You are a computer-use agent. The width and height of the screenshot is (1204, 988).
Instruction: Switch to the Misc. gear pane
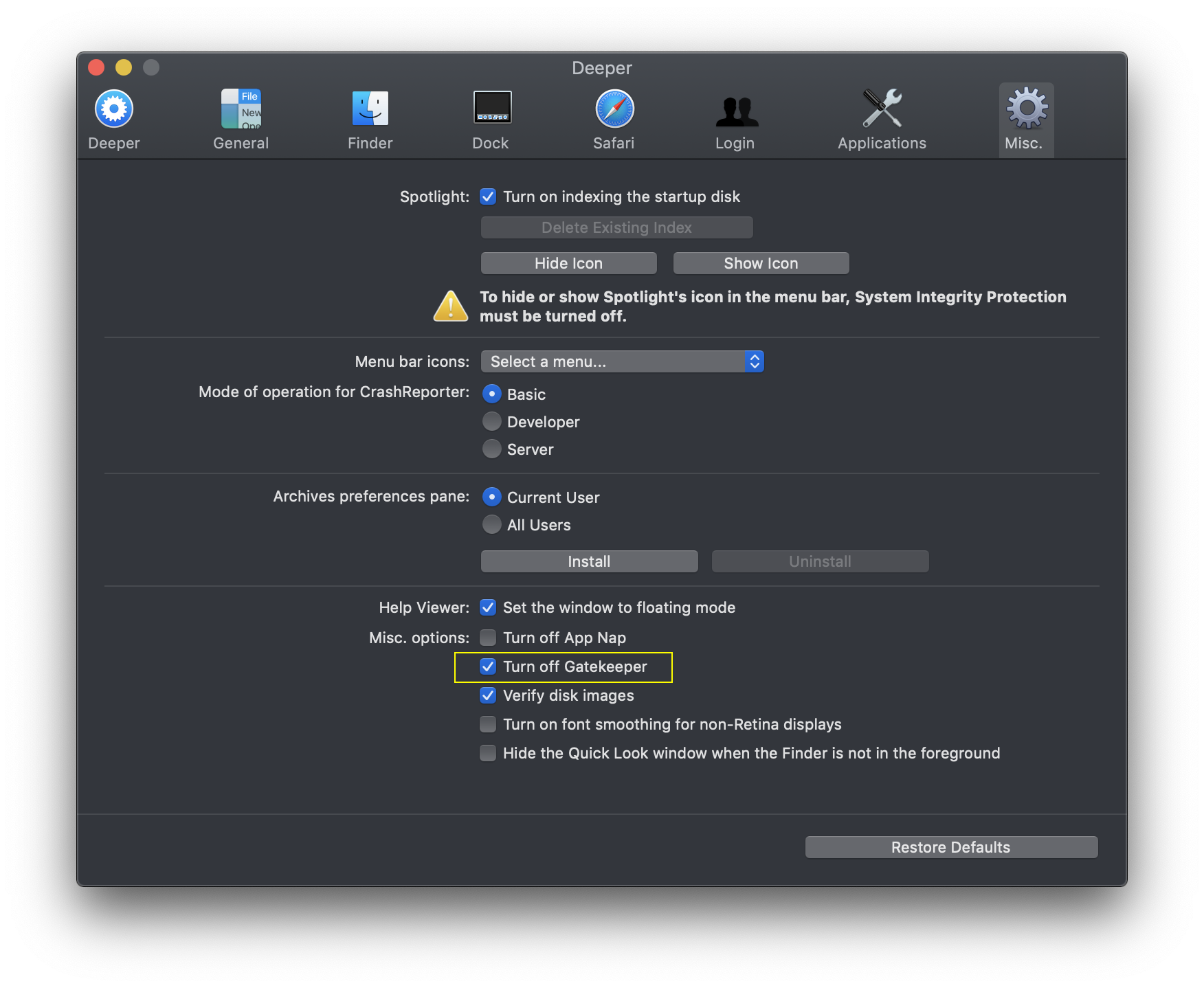pyautogui.click(x=1025, y=117)
